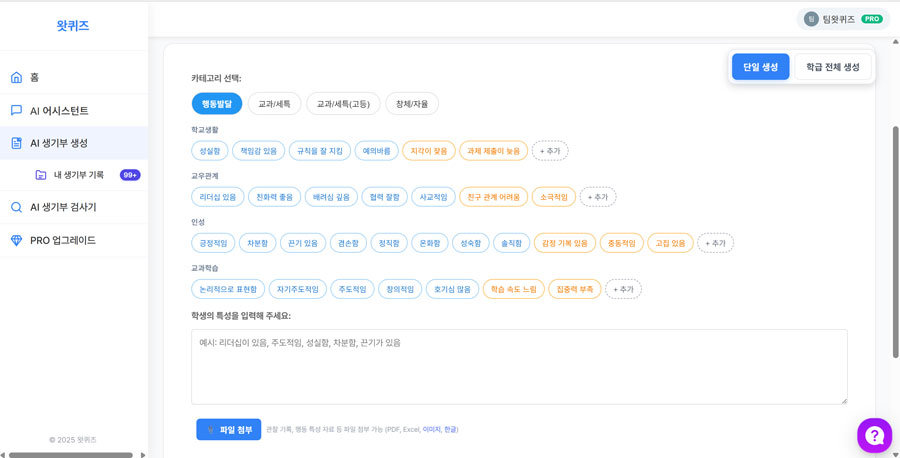Expand + 추가 in the 학교생활 row
Screen dimensions: 900x458
pyautogui.click(x=550, y=151)
